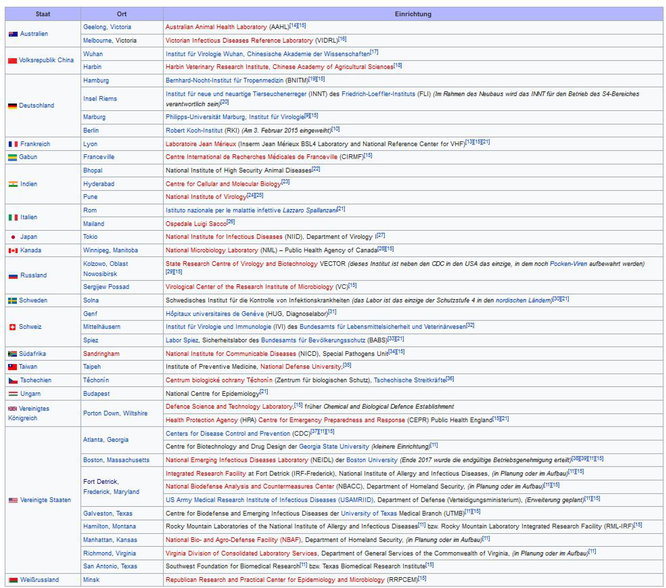Click the German flag icon
The height and width of the screenshot is (588, 666).
click(13, 106)
